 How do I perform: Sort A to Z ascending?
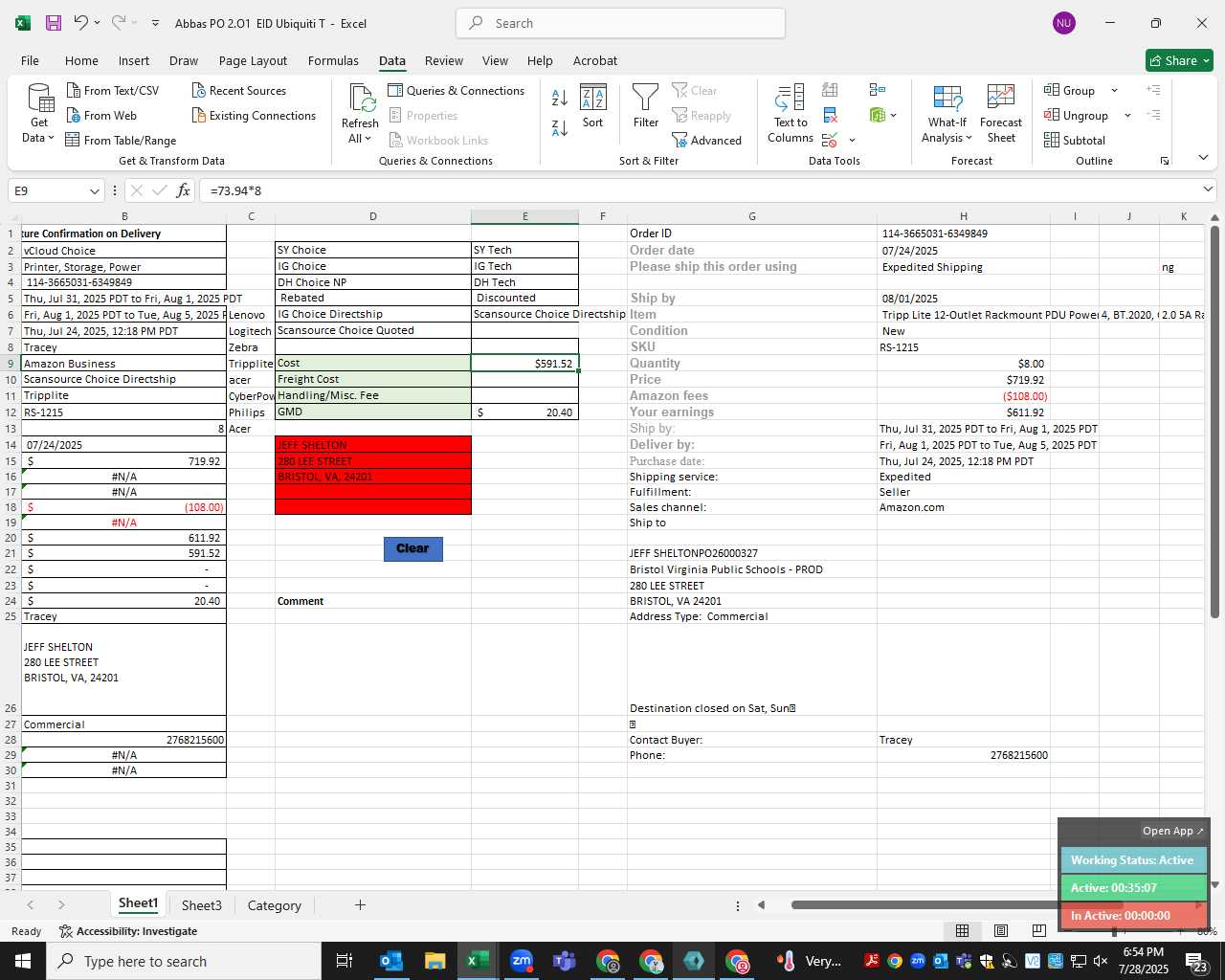click(560, 97)
